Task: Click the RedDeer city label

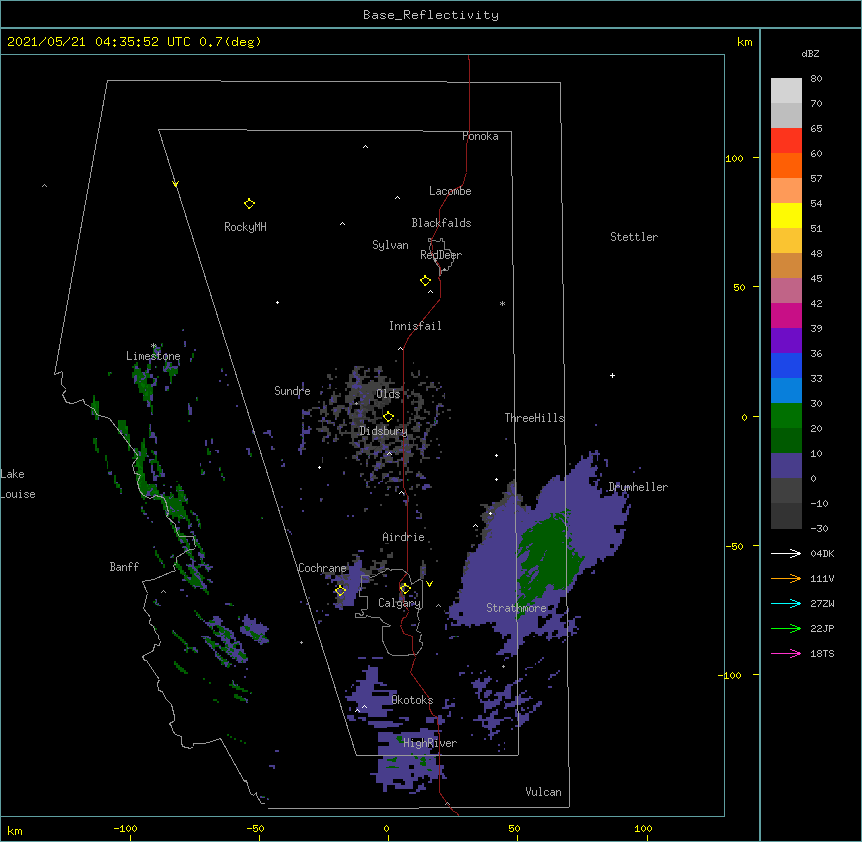Action: (x=441, y=255)
